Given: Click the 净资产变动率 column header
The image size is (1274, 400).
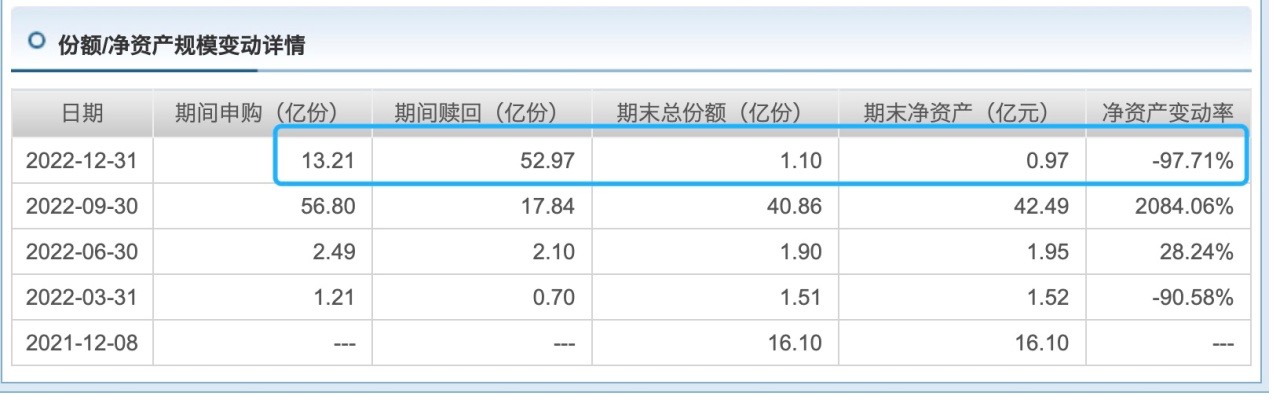Looking at the screenshot, I should [1166, 114].
